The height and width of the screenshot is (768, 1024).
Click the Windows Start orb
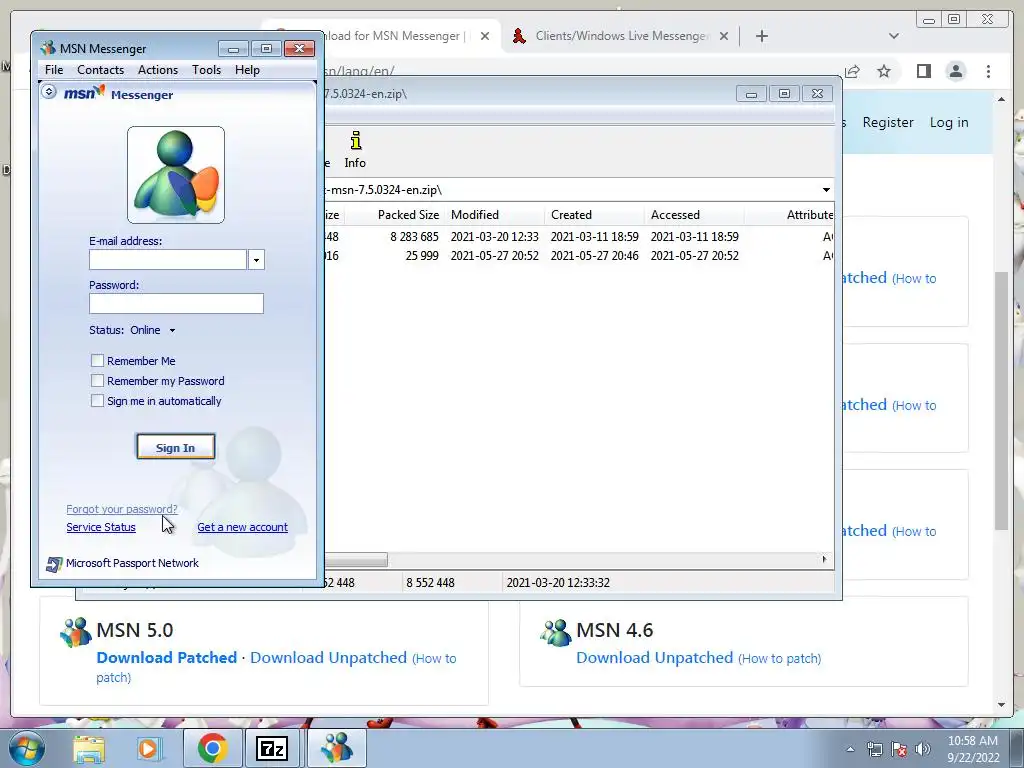[27, 748]
